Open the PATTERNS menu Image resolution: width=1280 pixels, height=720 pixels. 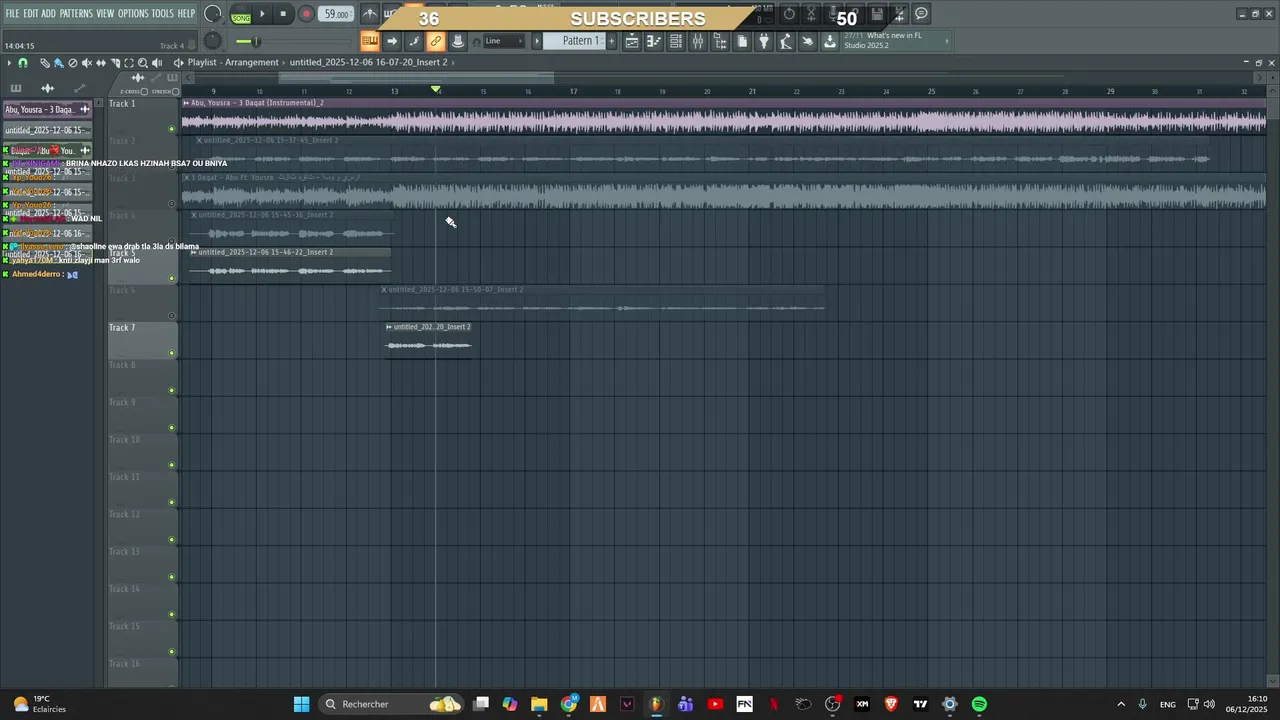[76, 14]
